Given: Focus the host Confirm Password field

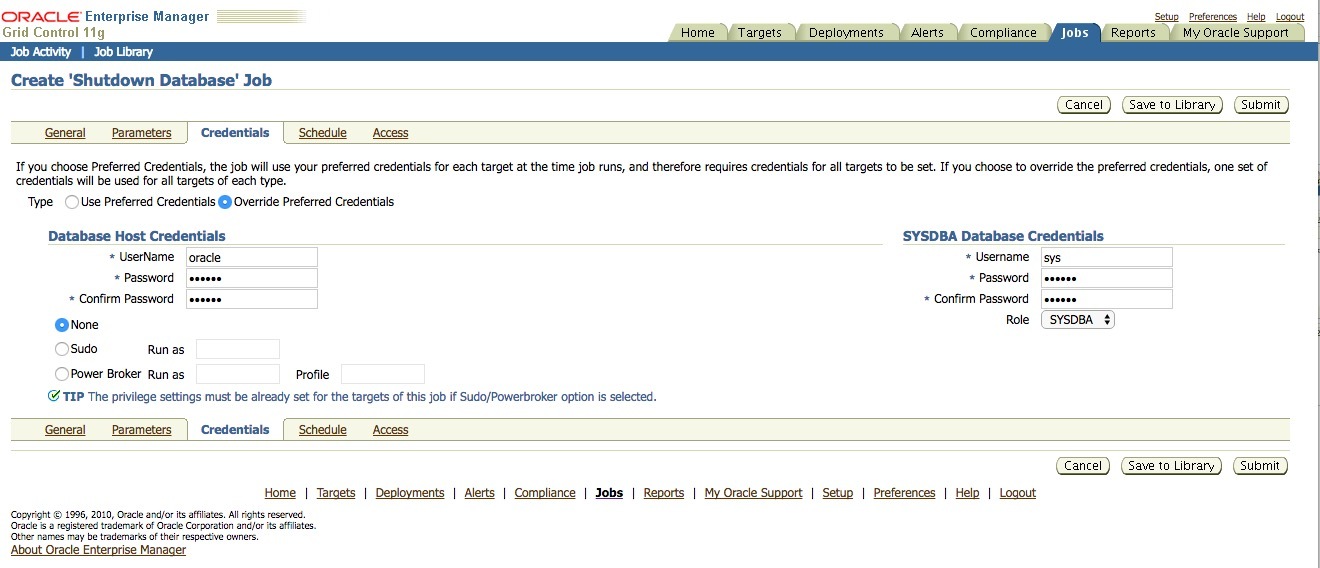Looking at the screenshot, I should (x=252, y=299).
